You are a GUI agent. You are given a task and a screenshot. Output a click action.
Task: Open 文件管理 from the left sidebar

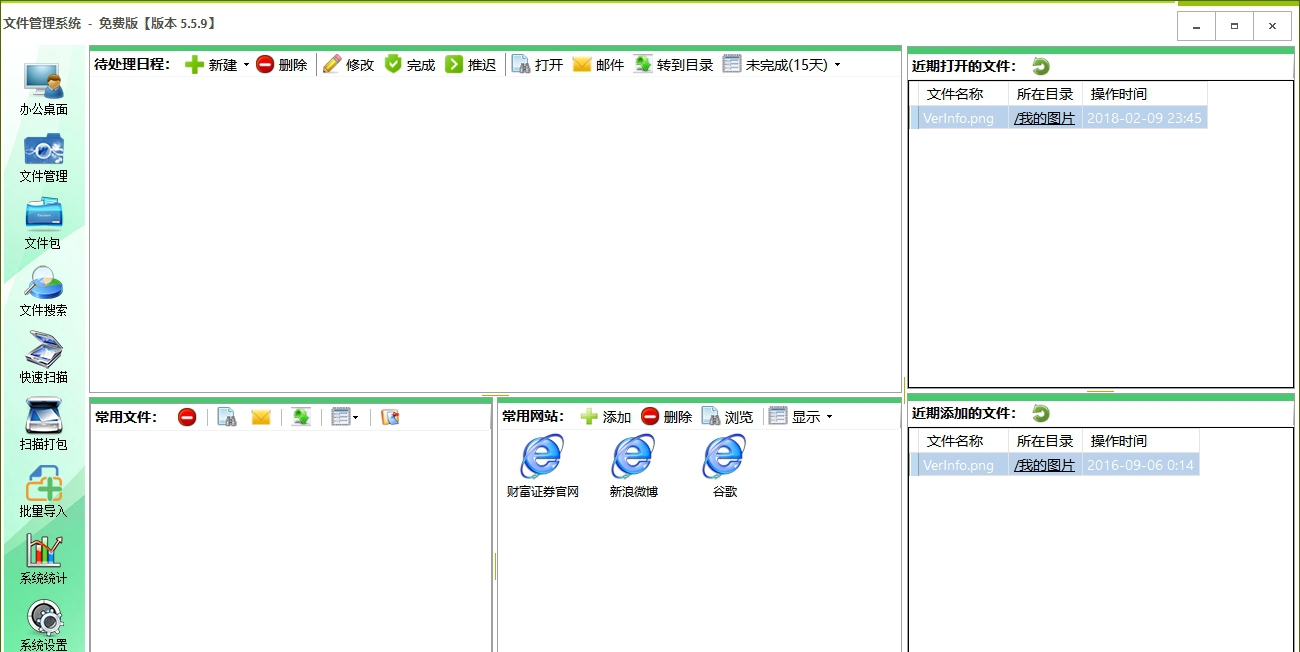point(42,160)
